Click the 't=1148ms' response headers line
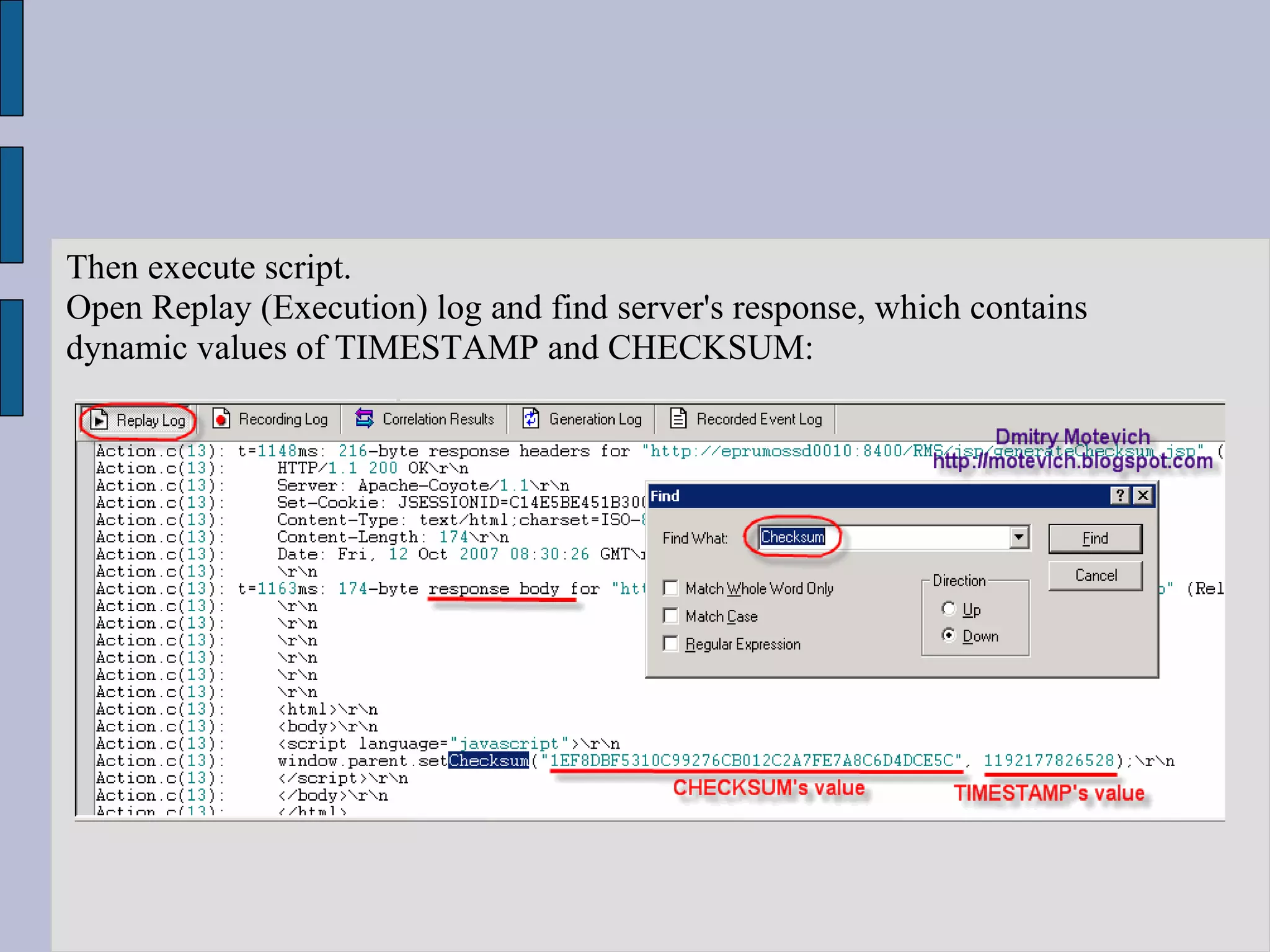This screenshot has width=1270, height=952. (659, 451)
